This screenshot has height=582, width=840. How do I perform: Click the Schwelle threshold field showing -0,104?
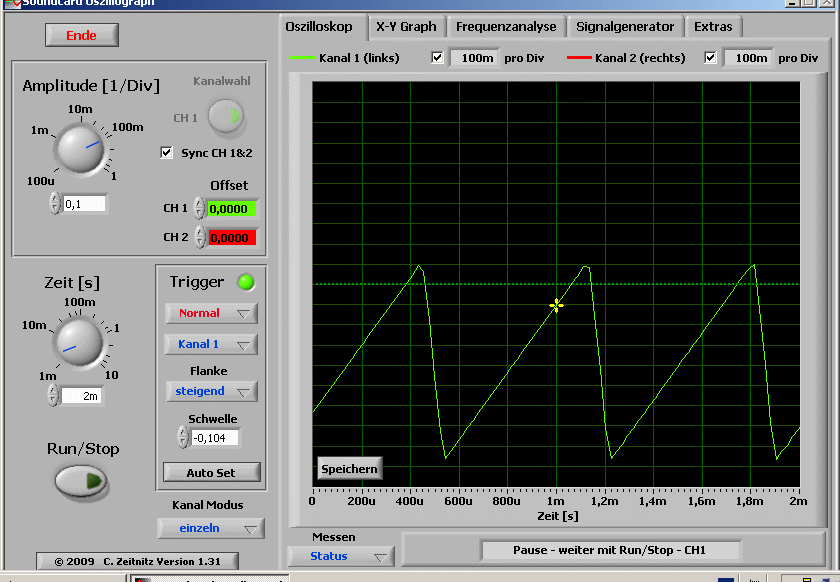tap(215, 438)
